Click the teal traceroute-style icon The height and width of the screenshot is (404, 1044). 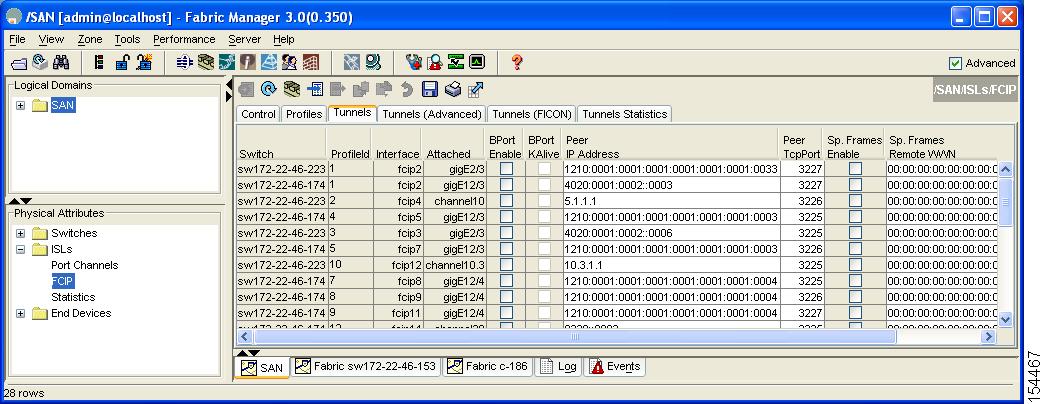coord(226,63)
